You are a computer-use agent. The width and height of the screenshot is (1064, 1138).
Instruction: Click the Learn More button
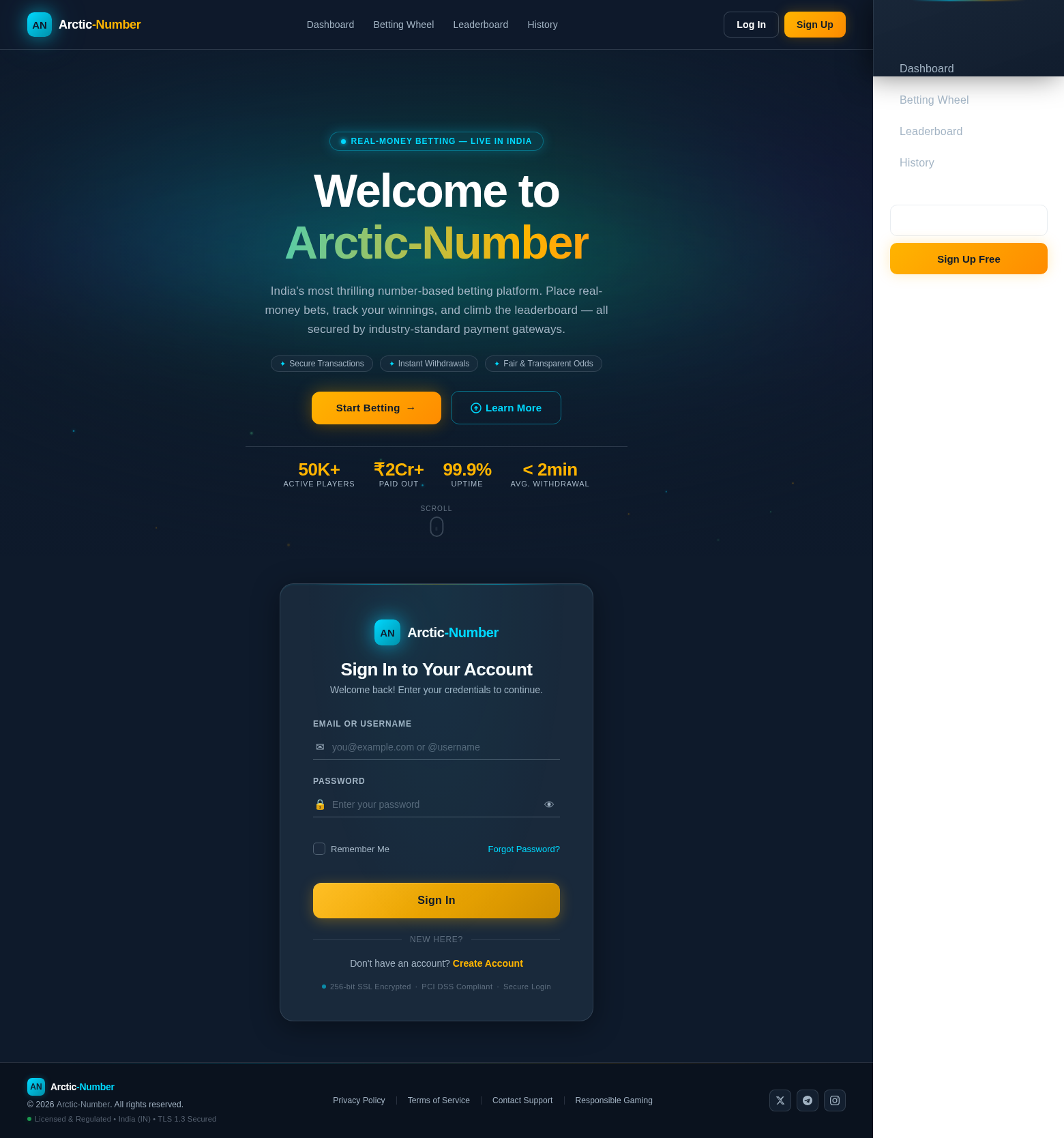[x=506, y=408]
